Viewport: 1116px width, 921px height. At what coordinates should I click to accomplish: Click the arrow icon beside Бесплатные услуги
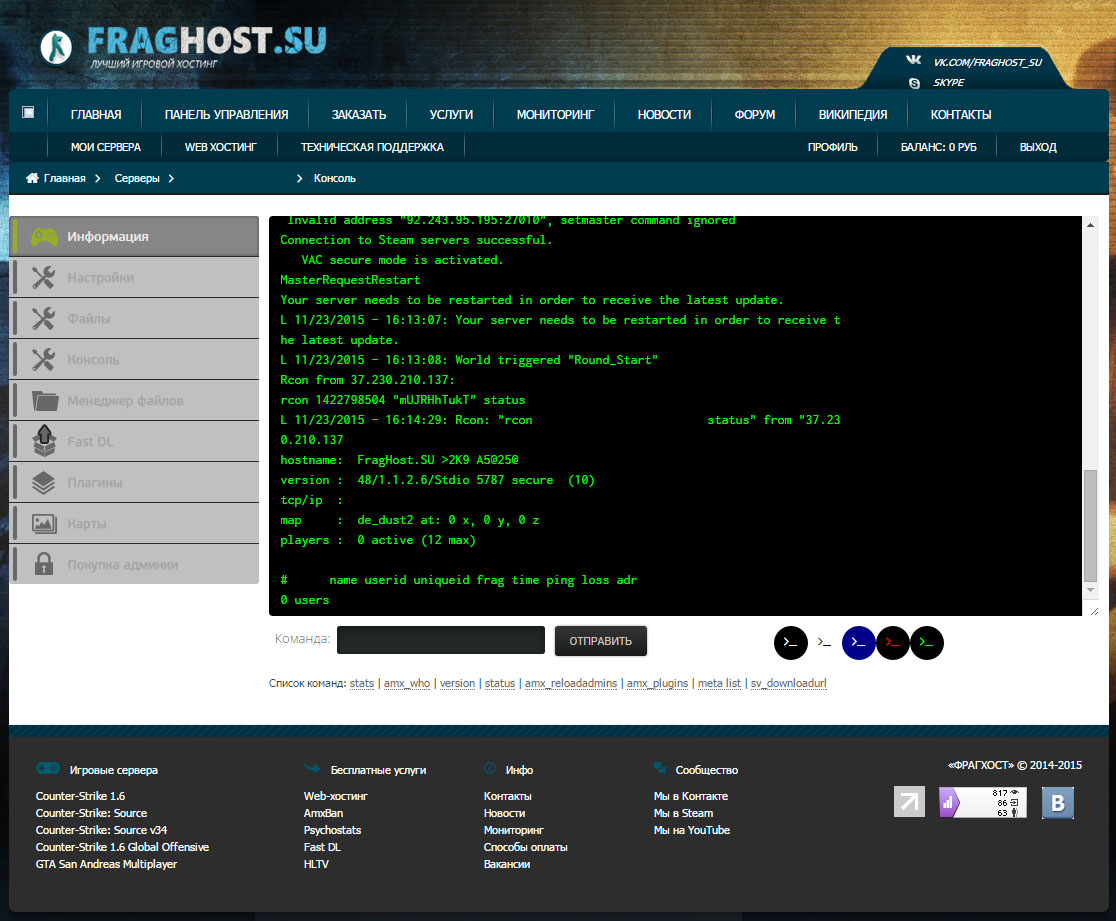(312, 769)
